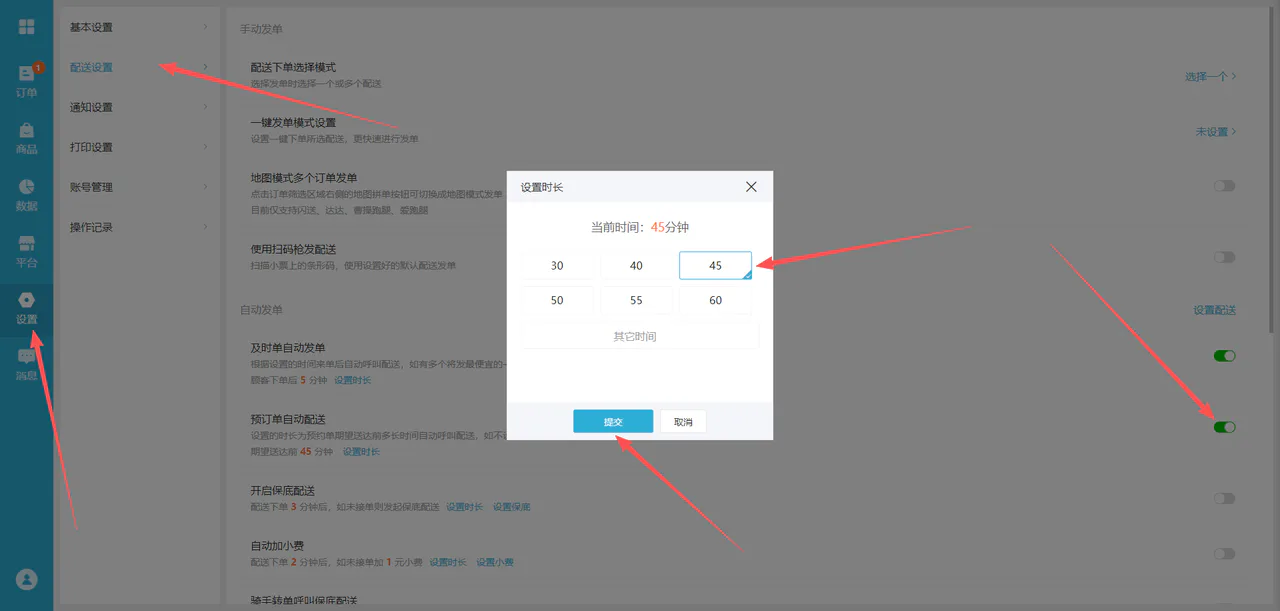Open the 消息 messages sidebar icon

pyautogui.click(x=27, y=365)
